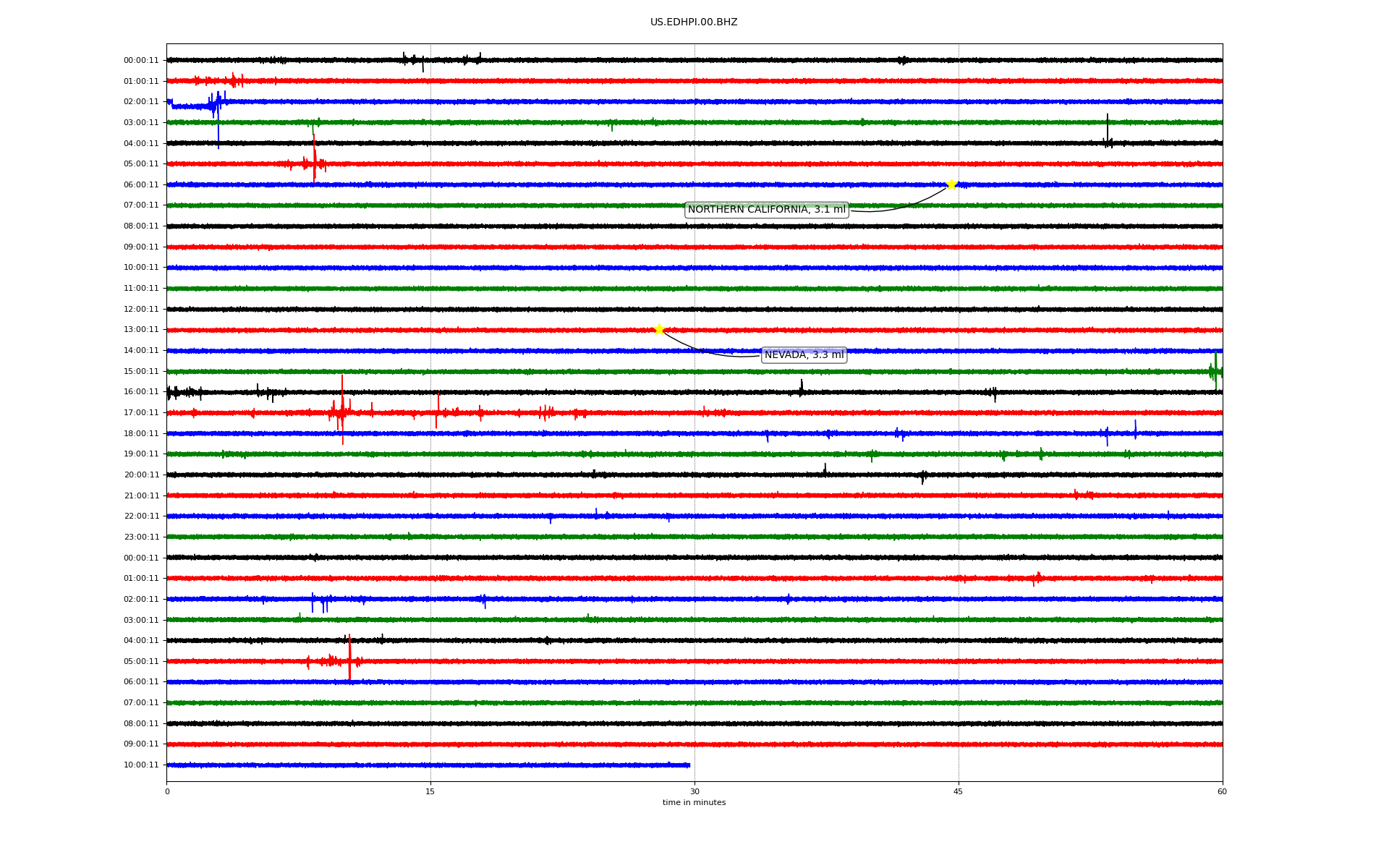Click the Nevada event star marker
Image resolution: width=1389 pixels, height=868 pixels.
pos(658,330)
